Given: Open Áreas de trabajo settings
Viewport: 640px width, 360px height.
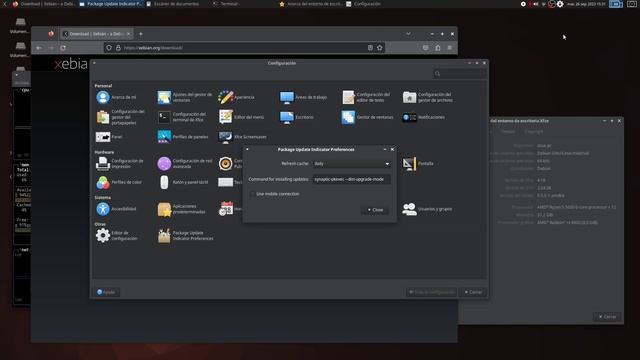Looking at the screenshot, I should [x=303, y=97].
